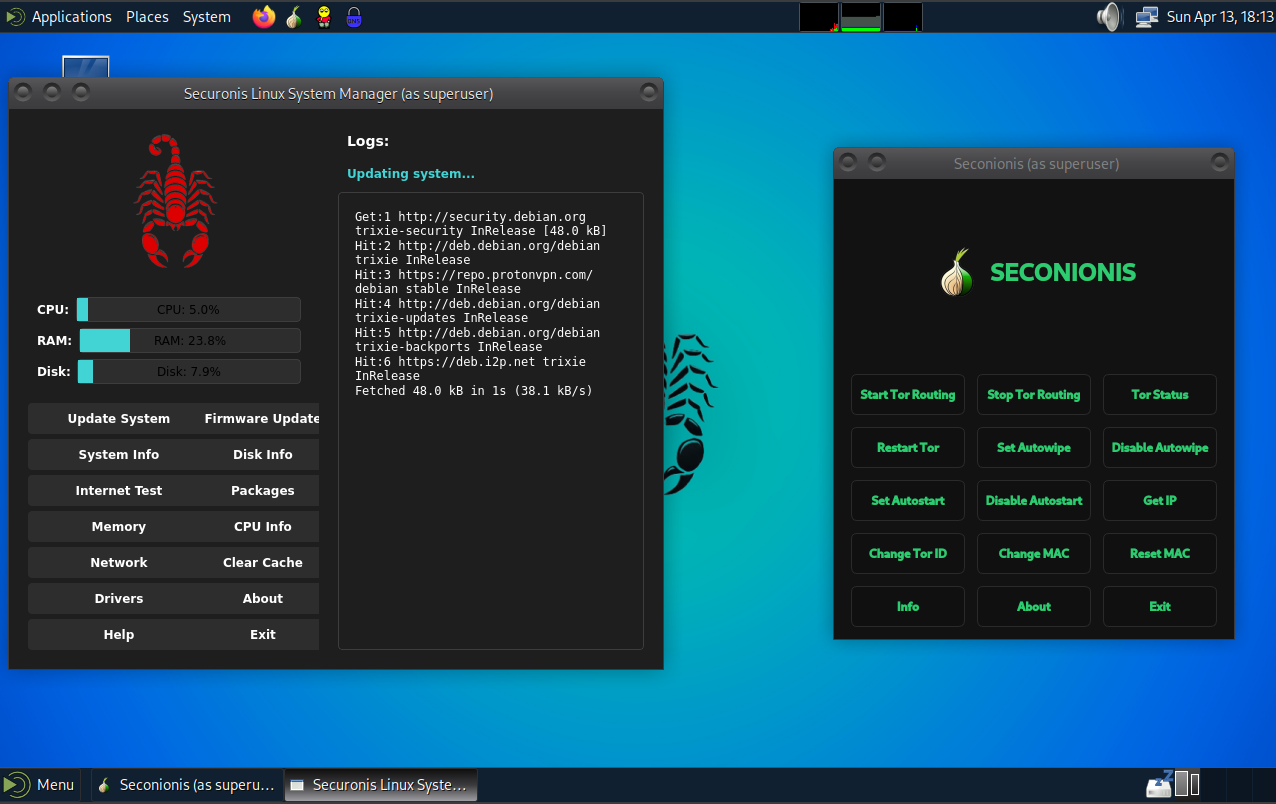Click the 'Updating system...' status text
The height and width of the screenshot is (804, 1276).
click(411, 174)
